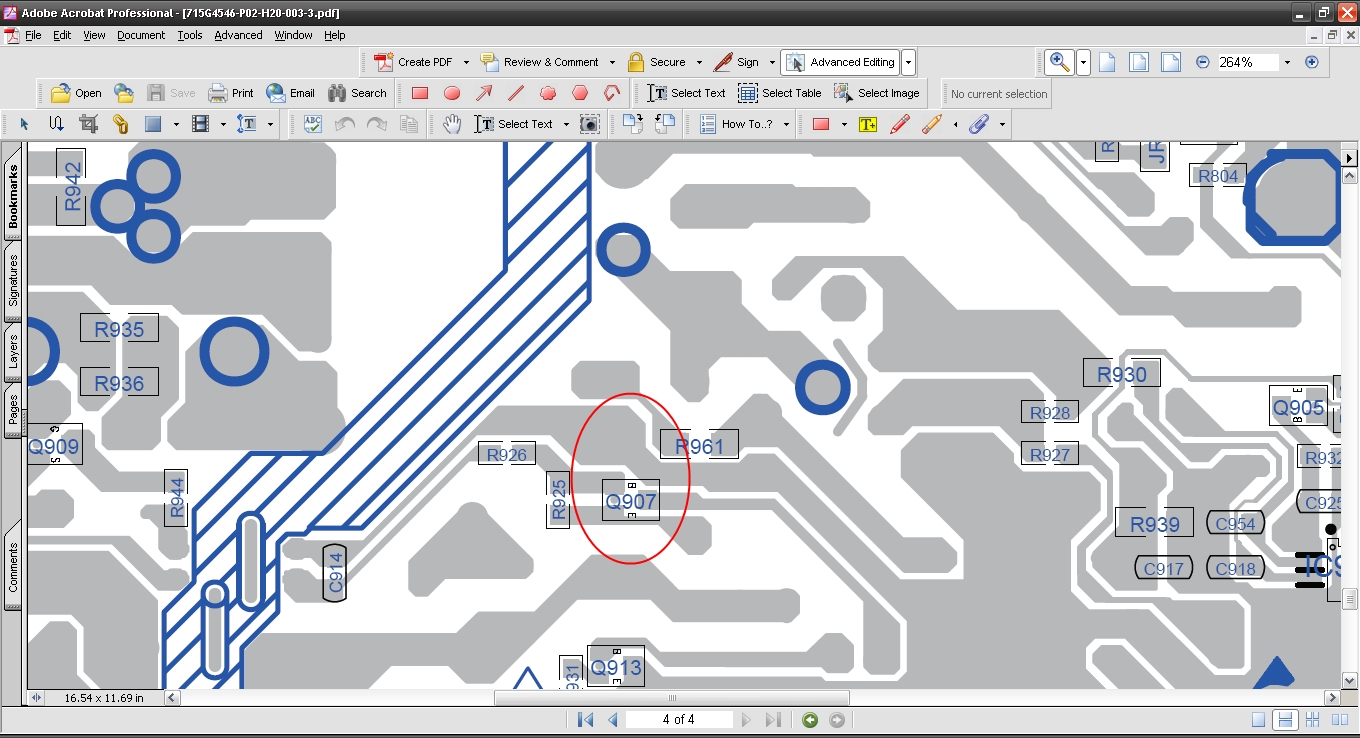The height and width of the screenshot is (738, 1360).
Task: Select the Cloud shape tool
Action: click(x=612, y=93)
